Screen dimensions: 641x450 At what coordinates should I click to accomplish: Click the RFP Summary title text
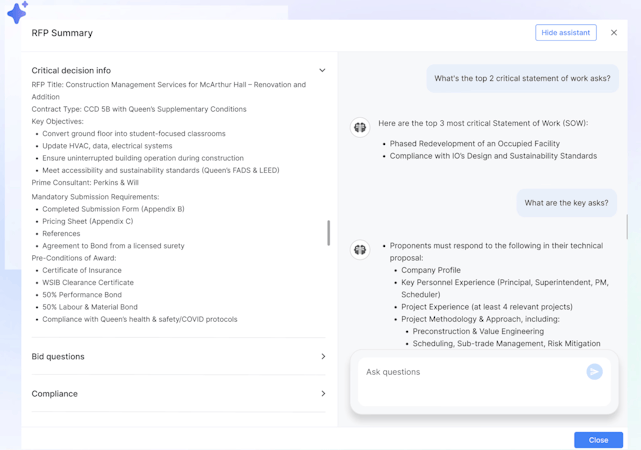(62, 33)
